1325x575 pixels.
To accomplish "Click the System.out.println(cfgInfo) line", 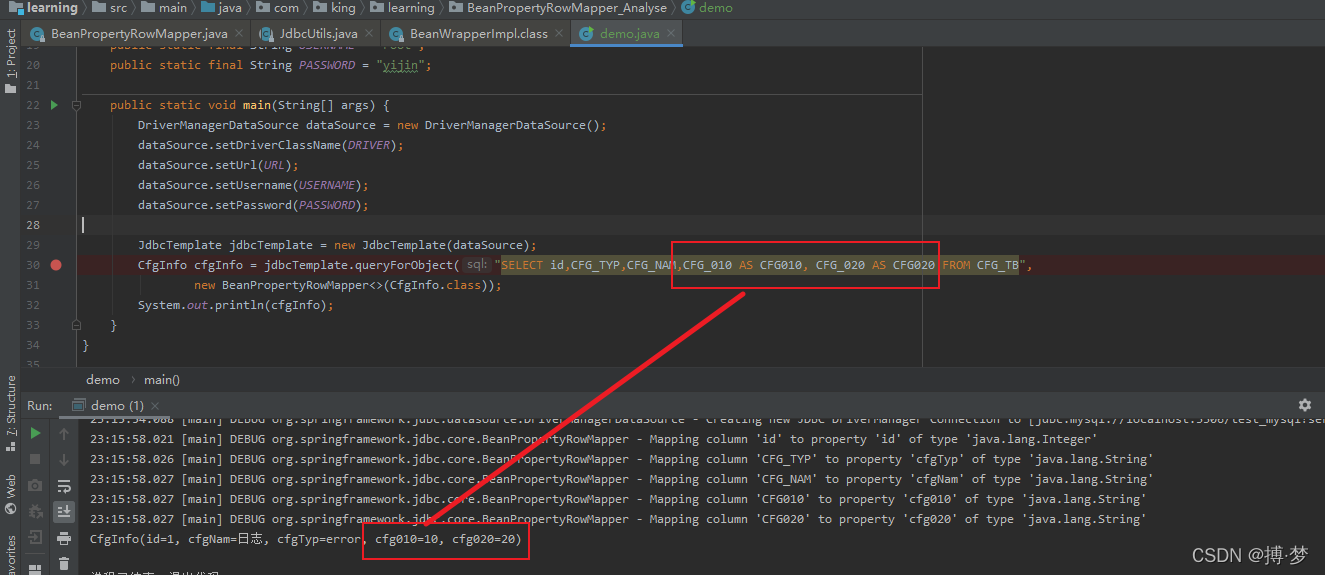I will (x=235, y=305).
